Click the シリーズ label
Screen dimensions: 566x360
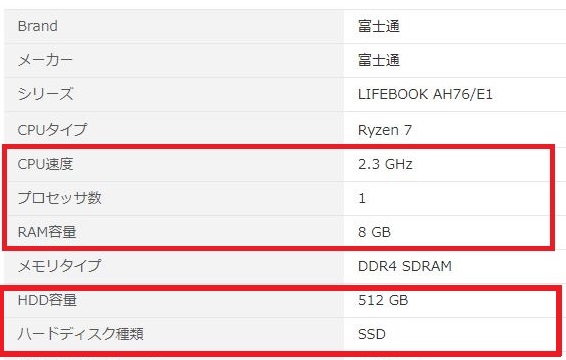coord(45,94)
